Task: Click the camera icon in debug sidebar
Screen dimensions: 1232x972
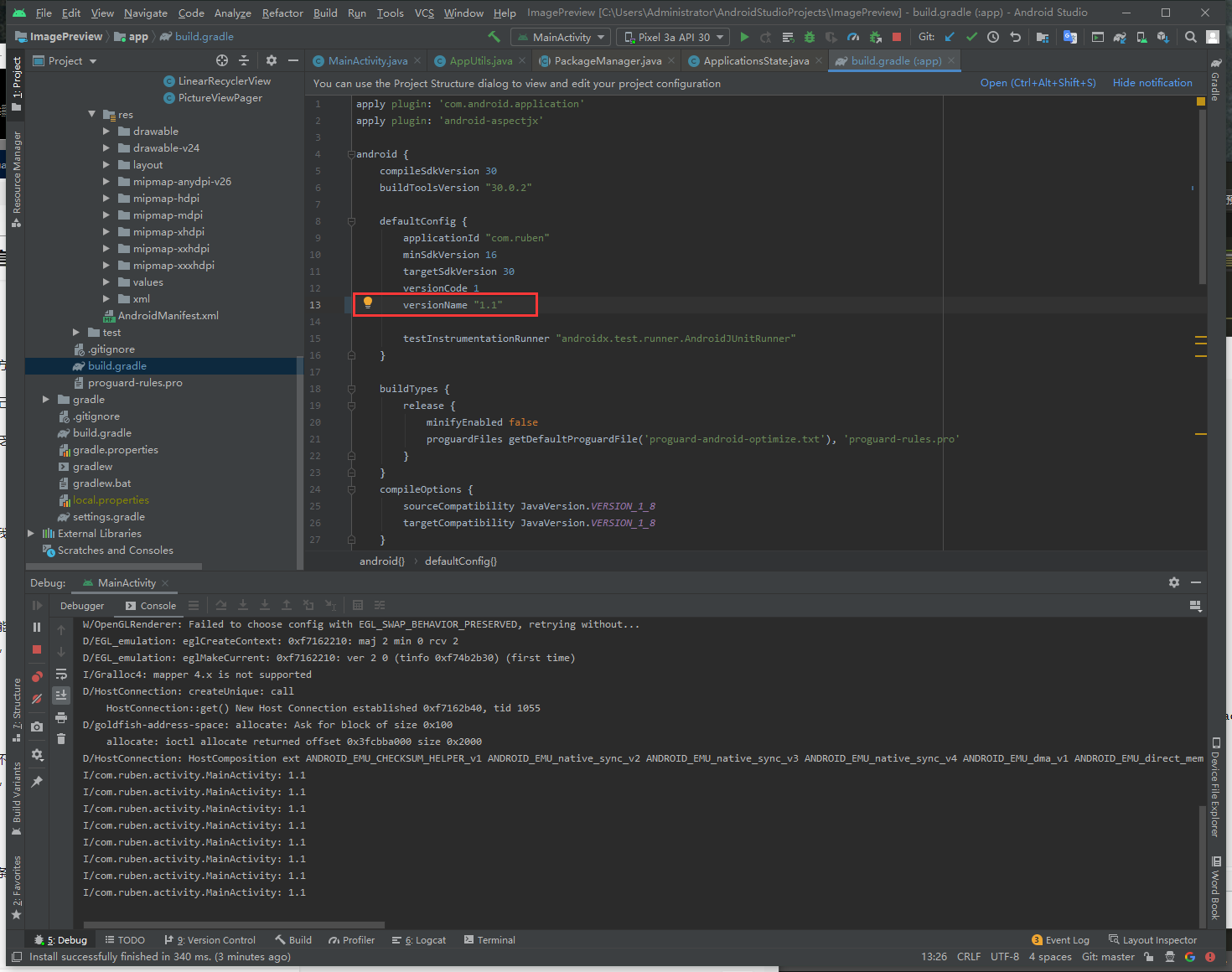Action: coord(37,726)
